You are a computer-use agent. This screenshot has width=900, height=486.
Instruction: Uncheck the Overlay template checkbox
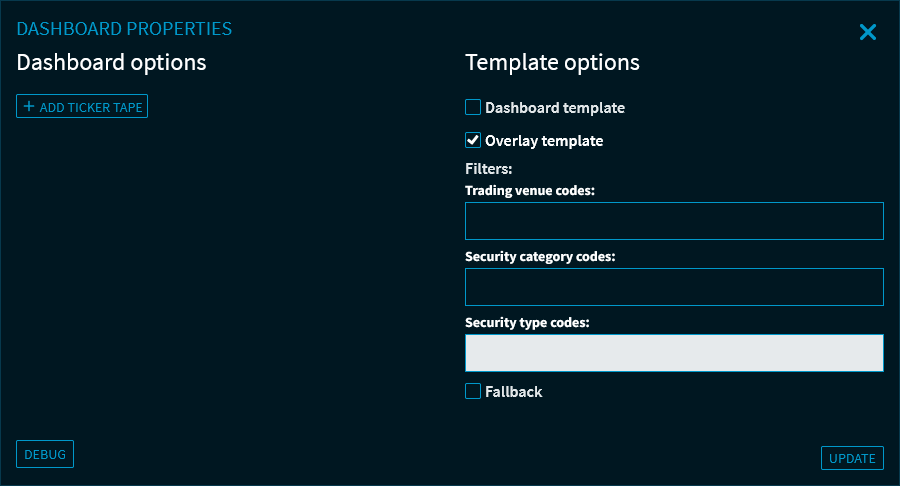pos(473,141)
